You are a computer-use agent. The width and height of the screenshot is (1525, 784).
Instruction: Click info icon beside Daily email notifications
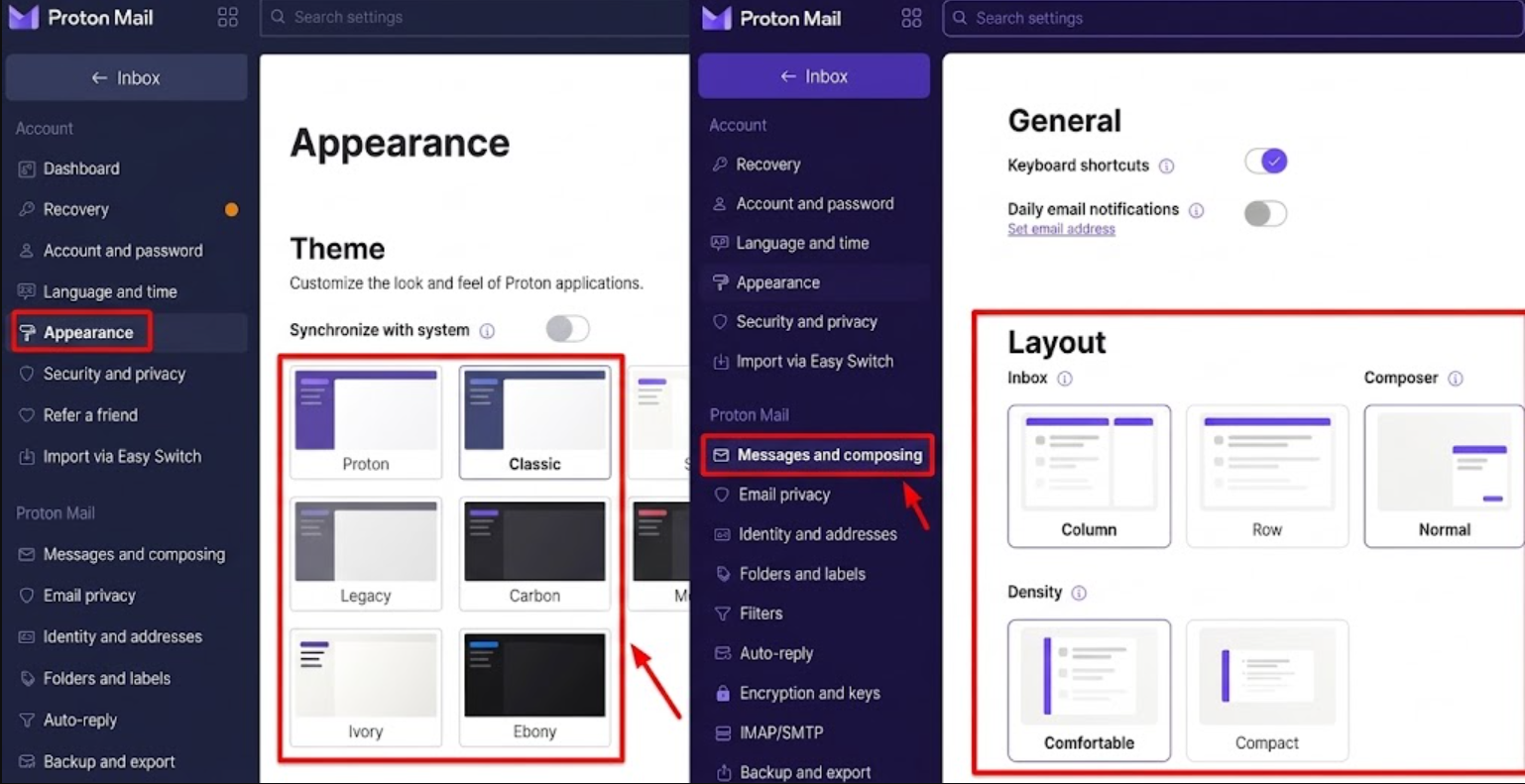(x=1197, y=210)
